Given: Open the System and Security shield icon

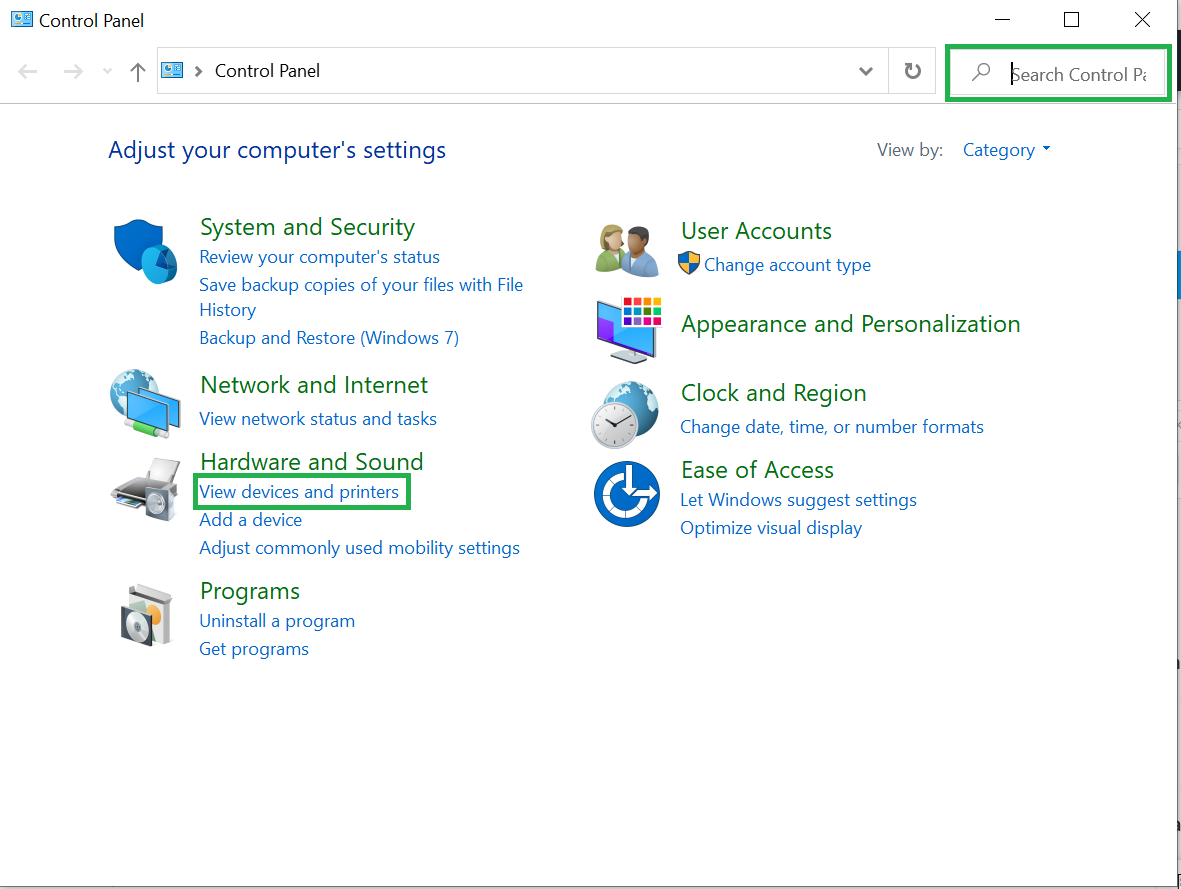Looking at the screenshot, I should [x=145, y=252].
